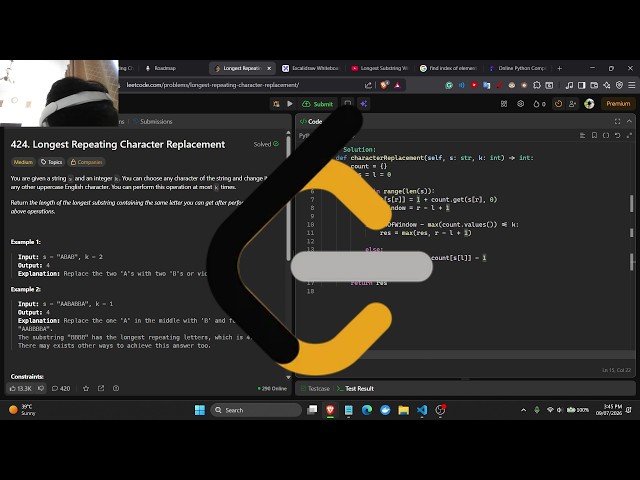Image resolution: width=640 pixels, height=480 pixels.
Task: Like the problem with thumbs-up 13.3K
Action: [x=20, y=389]
